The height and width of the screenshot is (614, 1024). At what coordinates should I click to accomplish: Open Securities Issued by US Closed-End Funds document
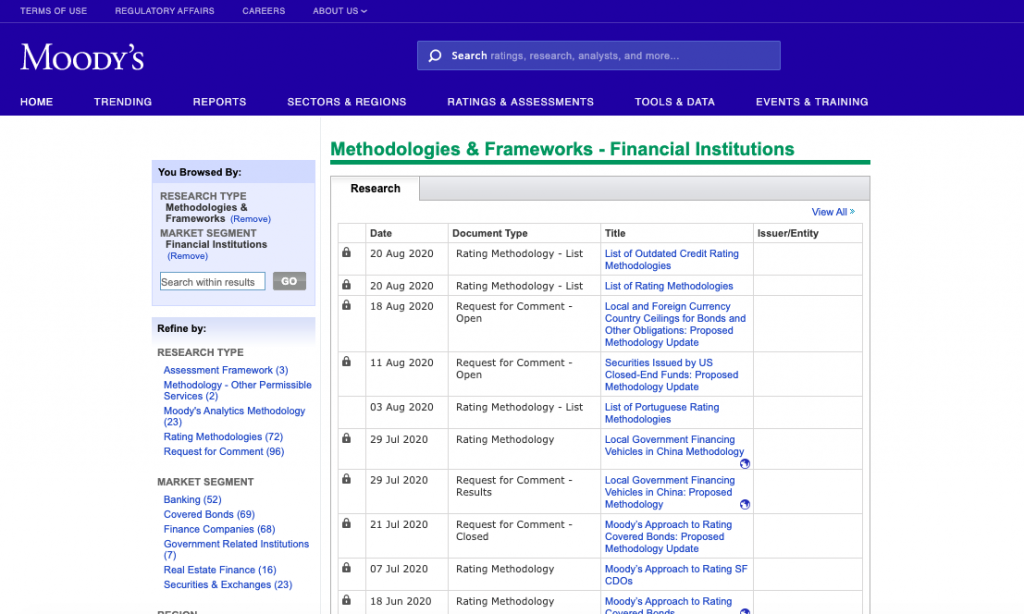(671, 375)
